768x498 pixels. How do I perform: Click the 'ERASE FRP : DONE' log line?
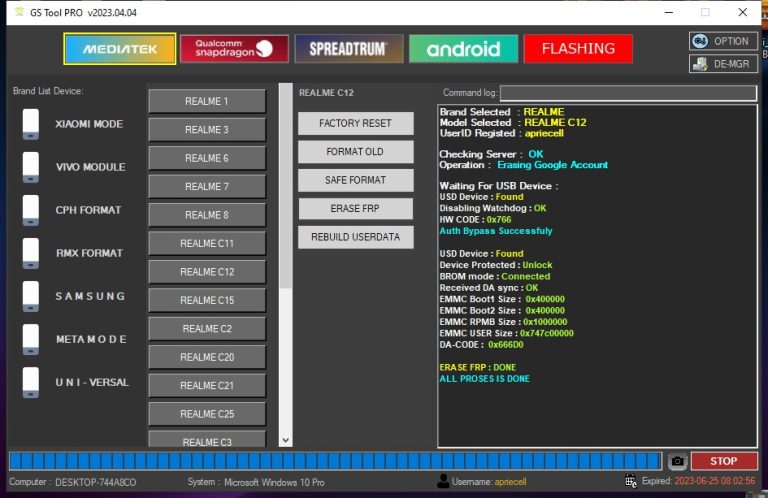click(478, 367)
